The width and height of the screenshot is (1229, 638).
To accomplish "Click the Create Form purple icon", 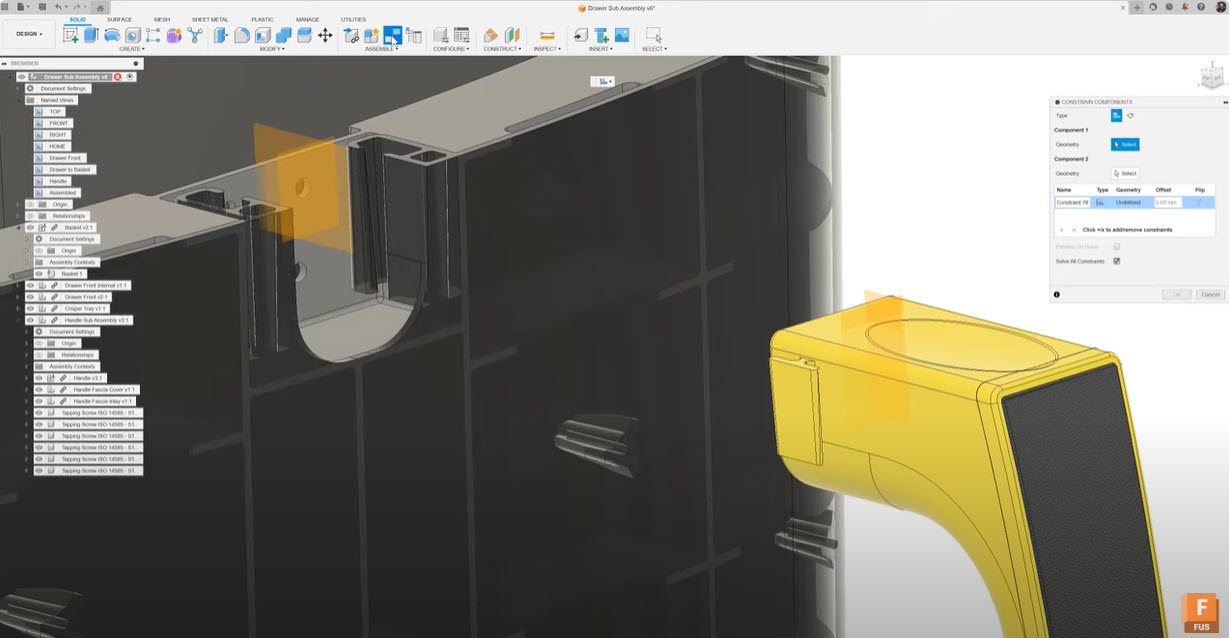I will click(x=174, y=35).
